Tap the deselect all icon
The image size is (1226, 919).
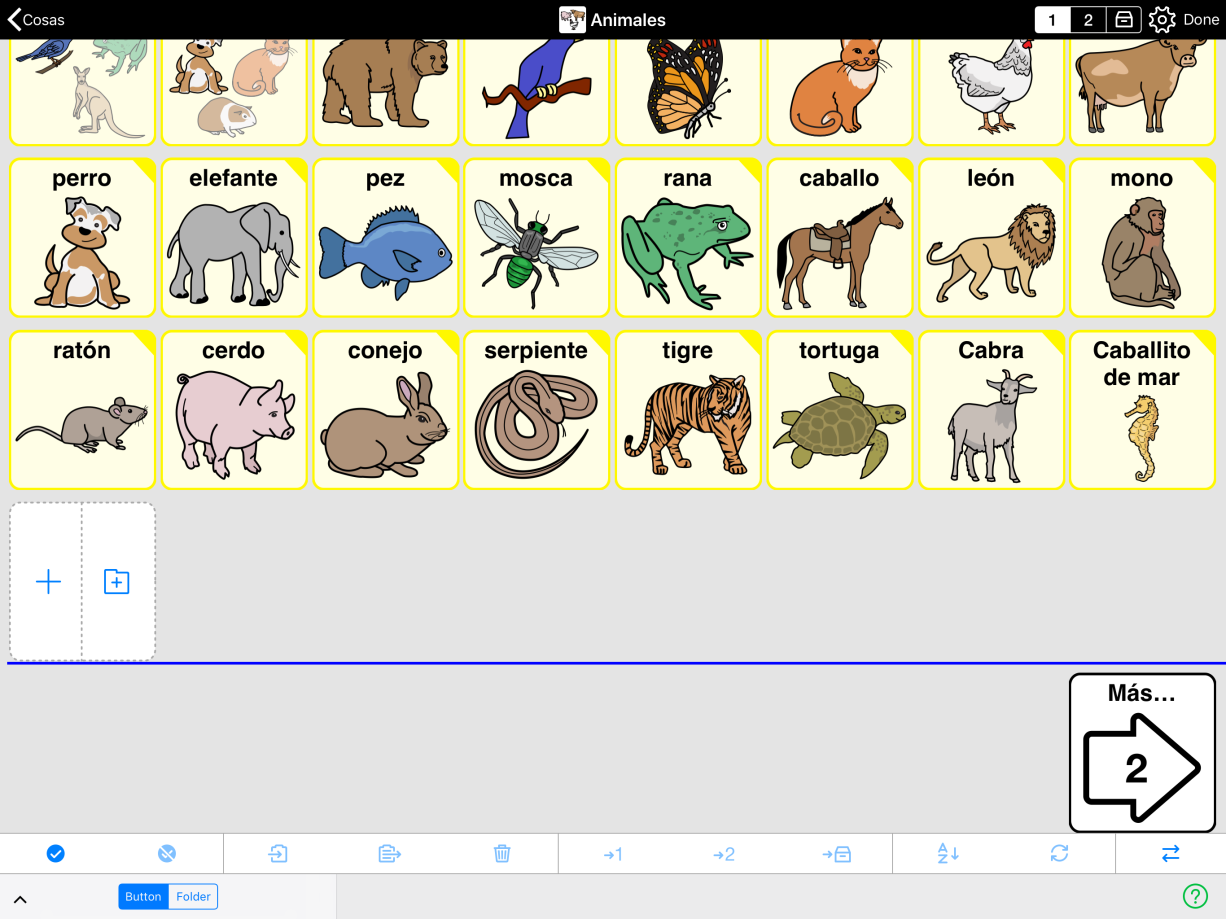coord(167,853)
